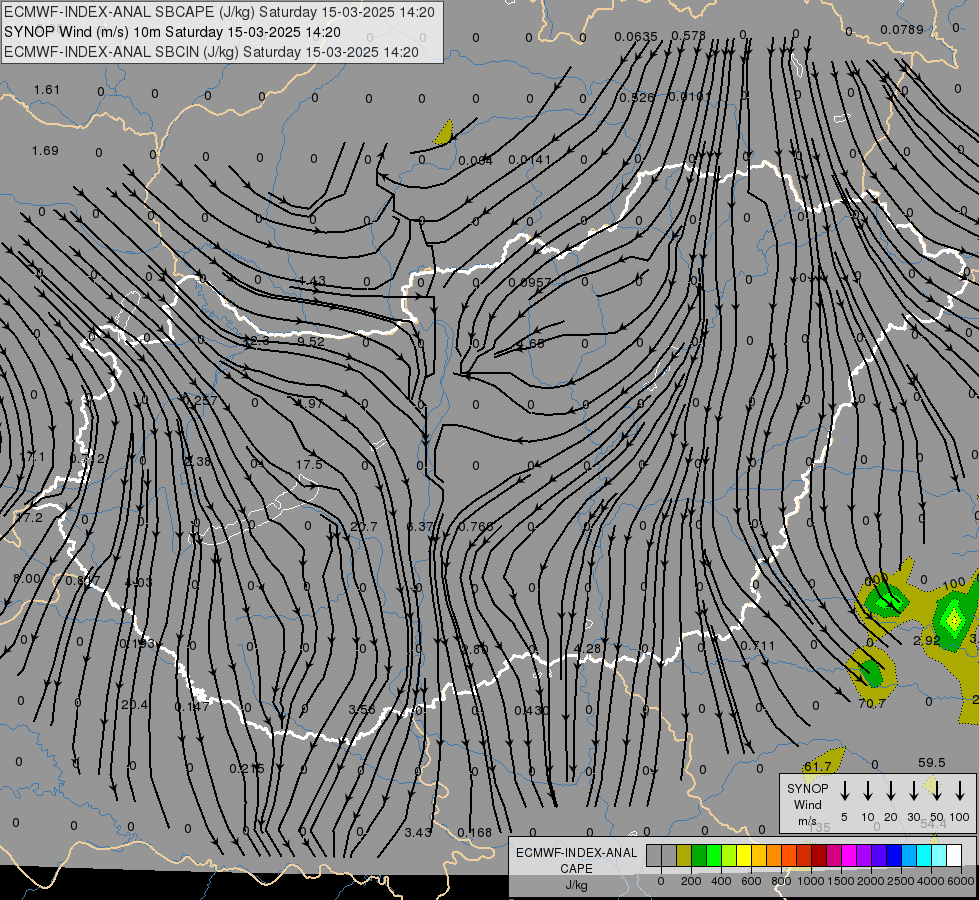Click the map value 1.61
979x900 pixels.
(47, 90)
